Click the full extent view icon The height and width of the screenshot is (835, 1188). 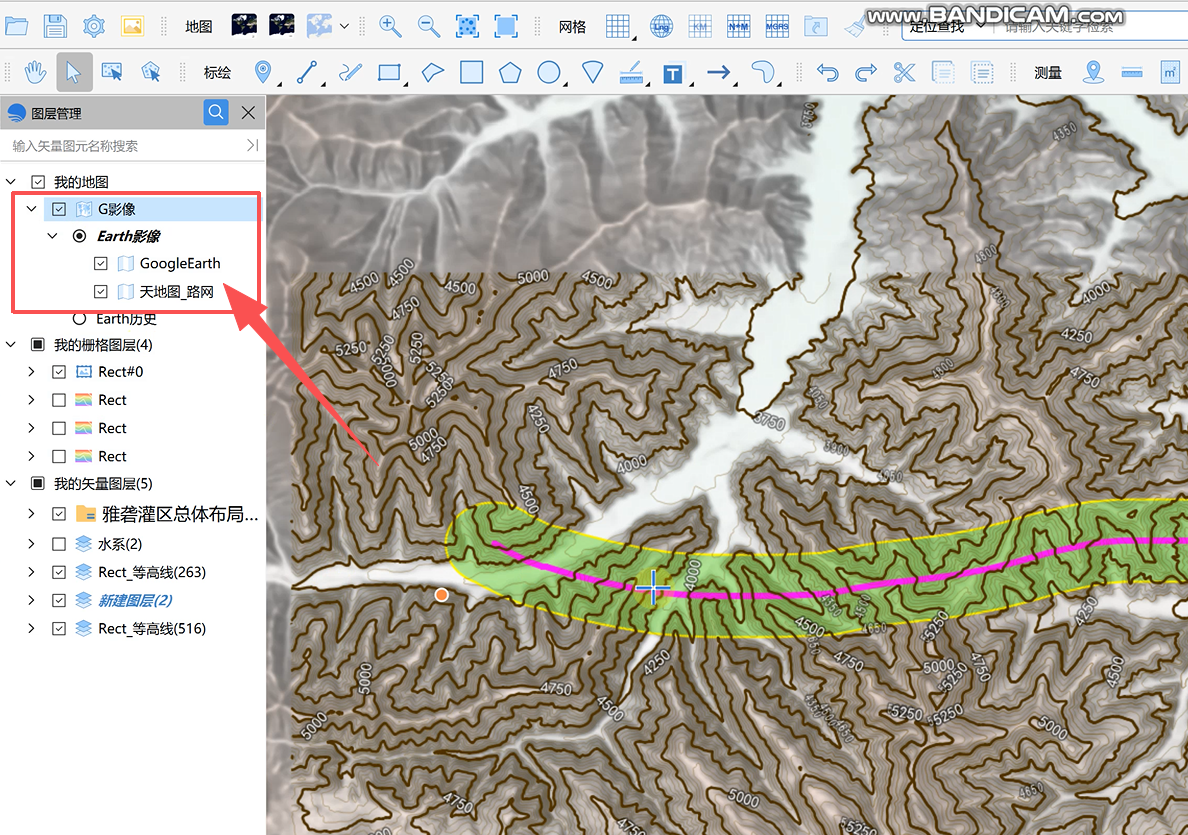[506, 27]
